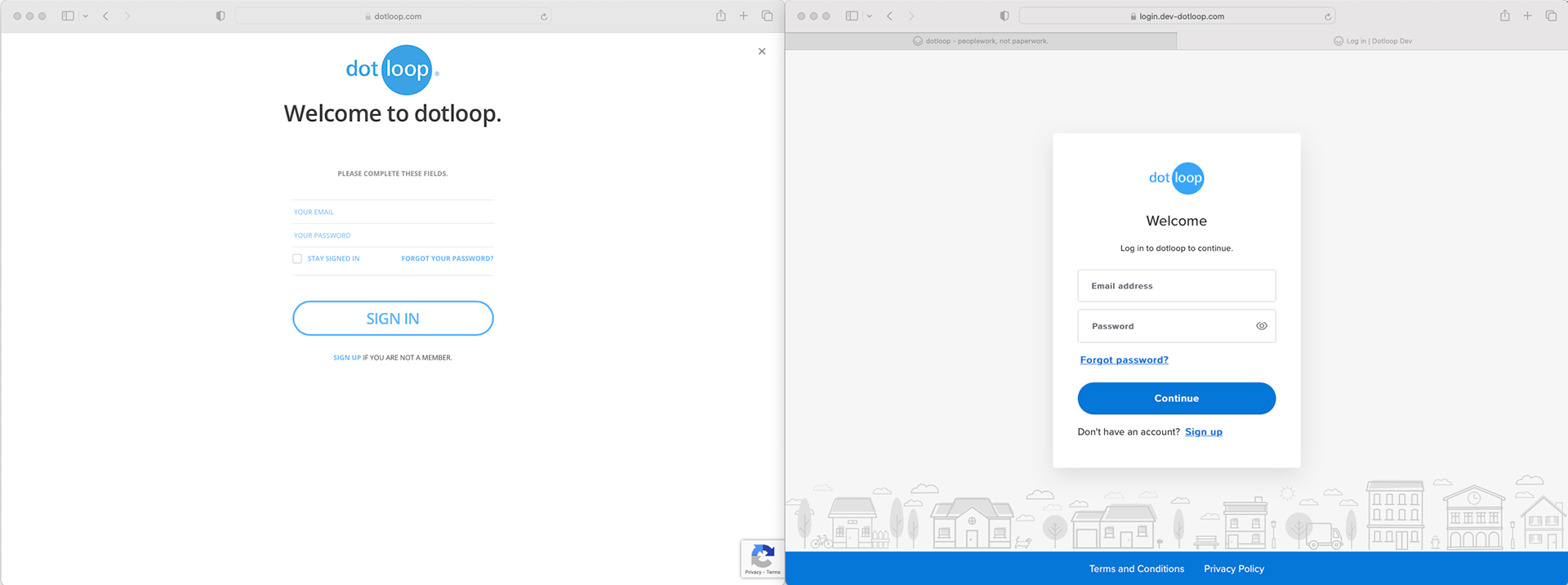Viewport: 1568px width, 585px height.
Task: Open Privacy Policy in footer
Action: pyautogui.click(x=1234, y=569)
